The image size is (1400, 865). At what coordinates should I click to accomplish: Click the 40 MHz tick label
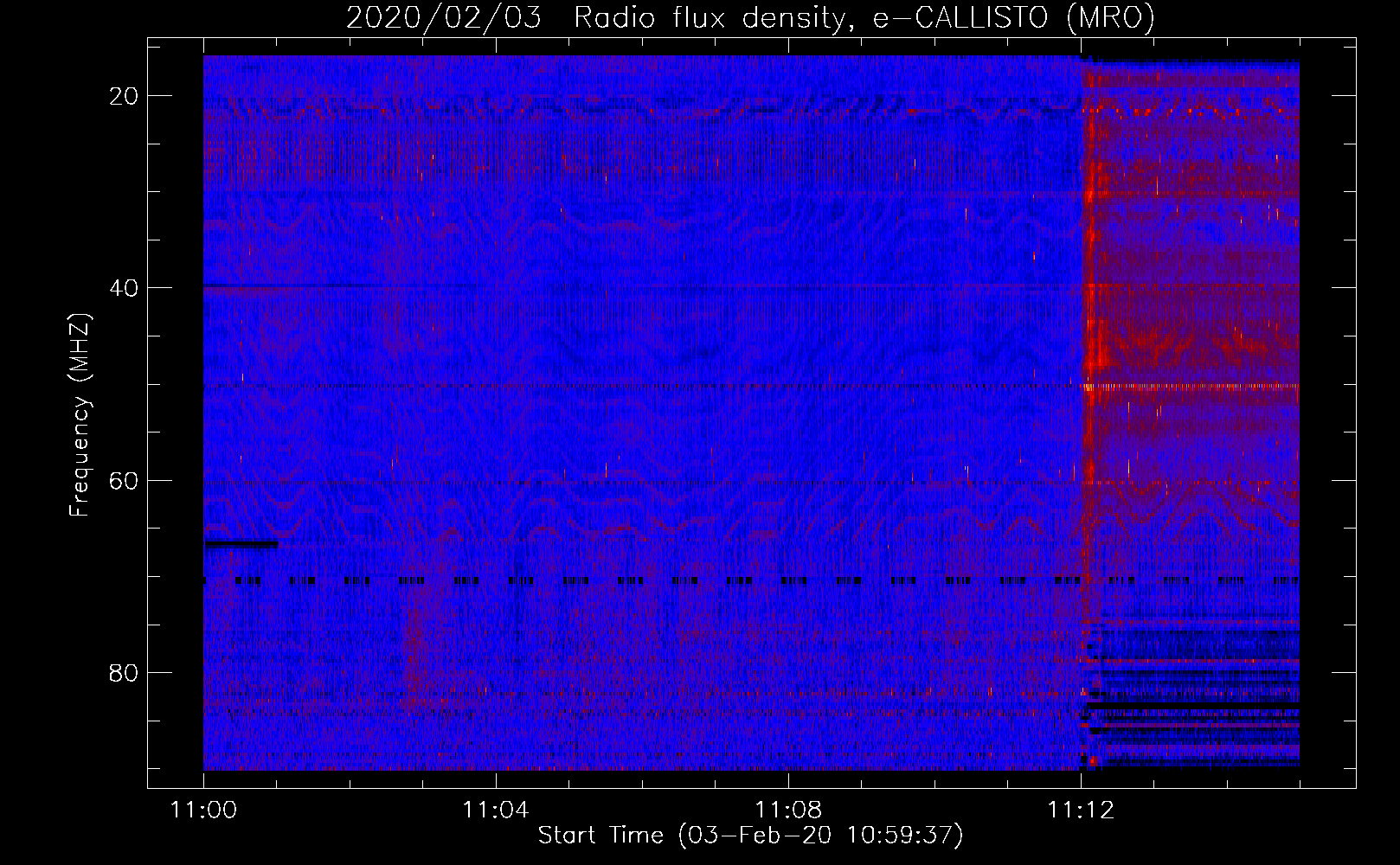(x=125, y=288)
